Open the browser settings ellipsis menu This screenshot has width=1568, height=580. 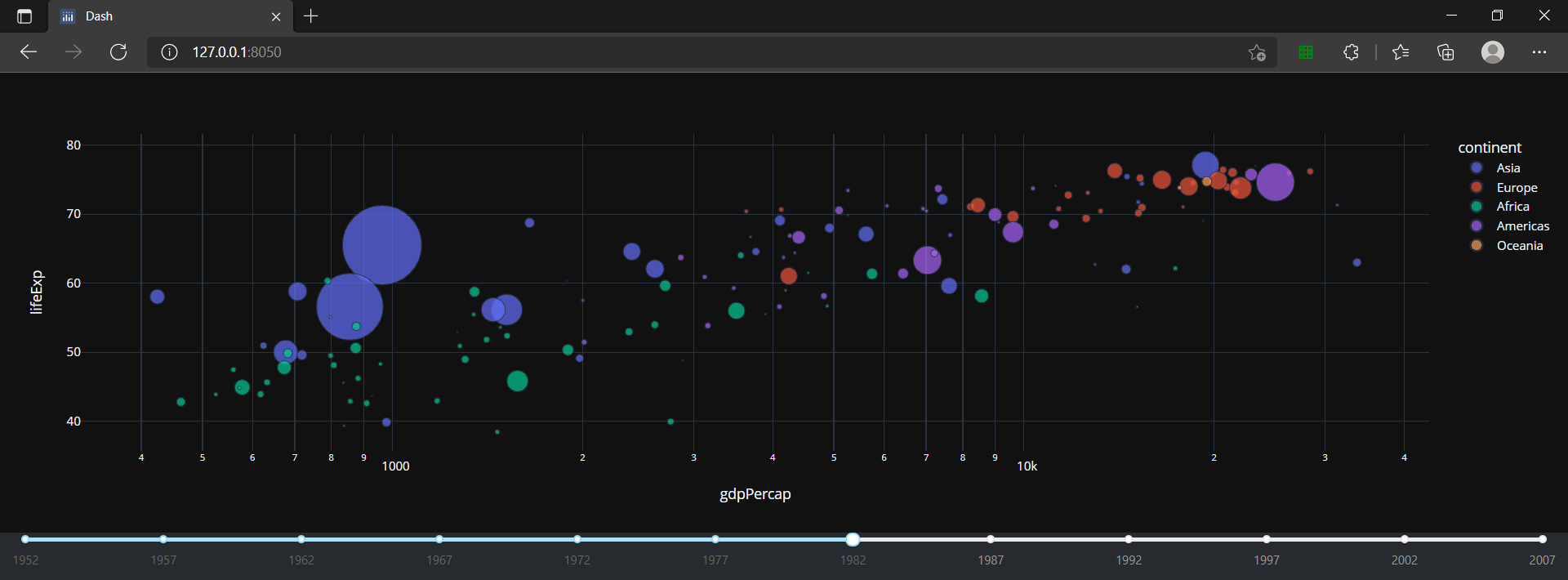[x=1539, y=52]
